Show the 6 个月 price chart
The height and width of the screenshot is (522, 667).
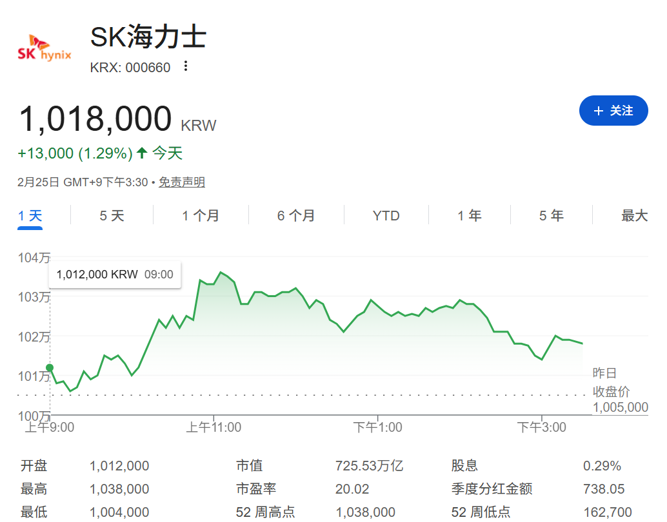[296, 215]
